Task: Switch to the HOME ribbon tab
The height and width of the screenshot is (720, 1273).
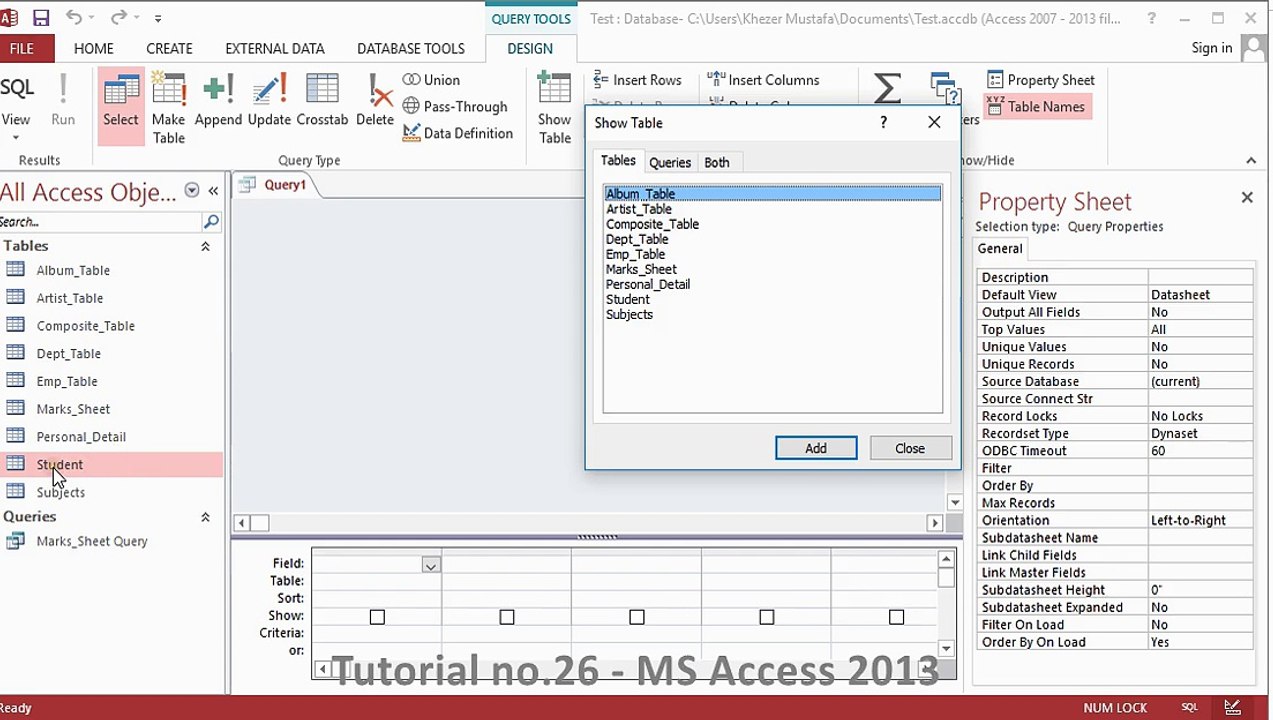Action: pyautogui.click(x=94, y=48)
